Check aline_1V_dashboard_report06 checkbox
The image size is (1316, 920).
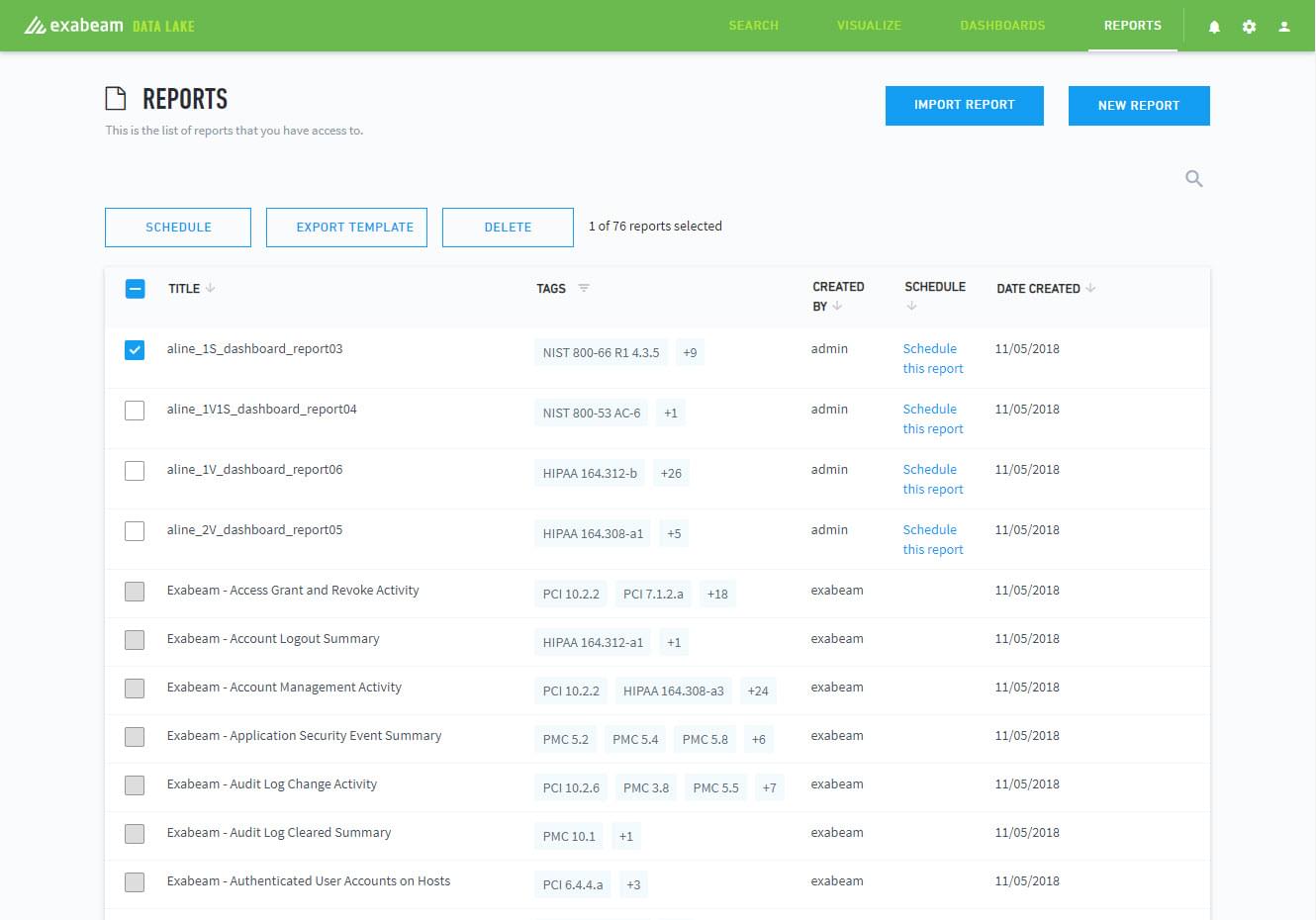pyautogui.click(x=135, y=471)
